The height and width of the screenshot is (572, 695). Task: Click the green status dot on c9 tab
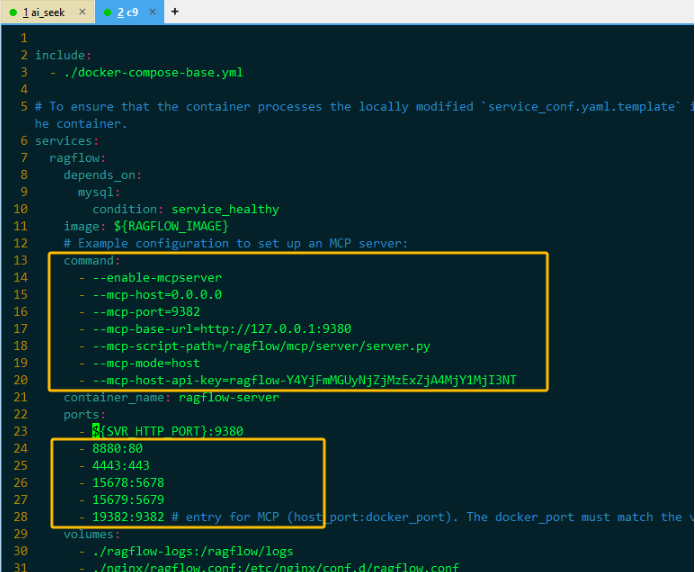(107, 12)
